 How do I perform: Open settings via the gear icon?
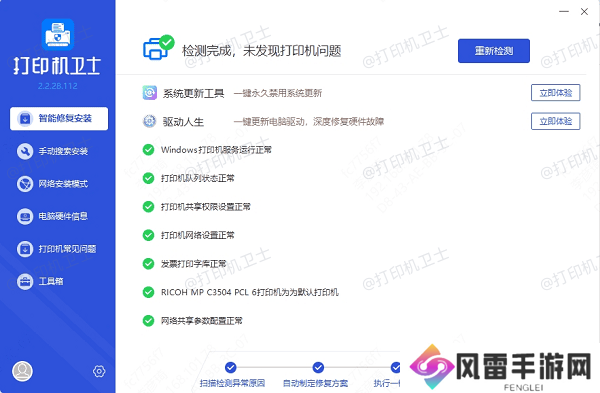tap(99, 371)
